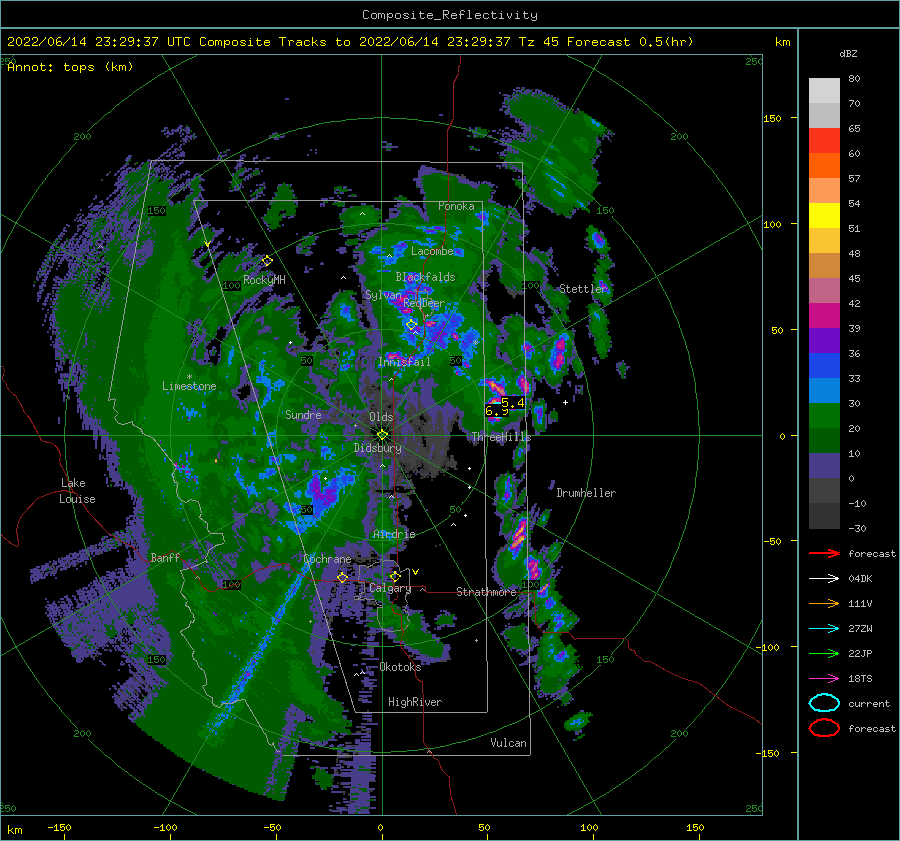The width and height of the screenshot is (900, 841).
Task: Click the Ponoka city label
Action: [456, 206]
